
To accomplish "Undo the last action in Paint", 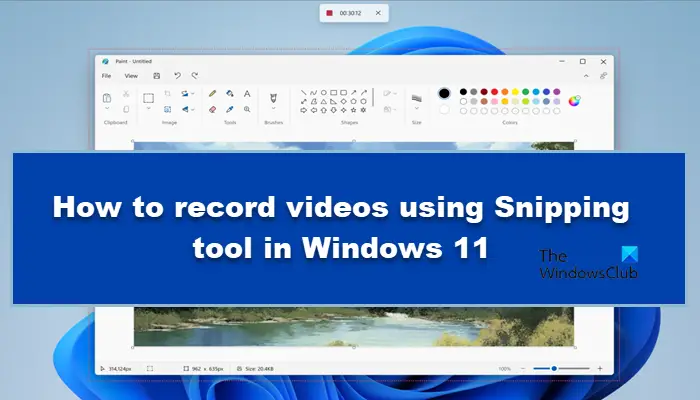I will click(177, 76).
